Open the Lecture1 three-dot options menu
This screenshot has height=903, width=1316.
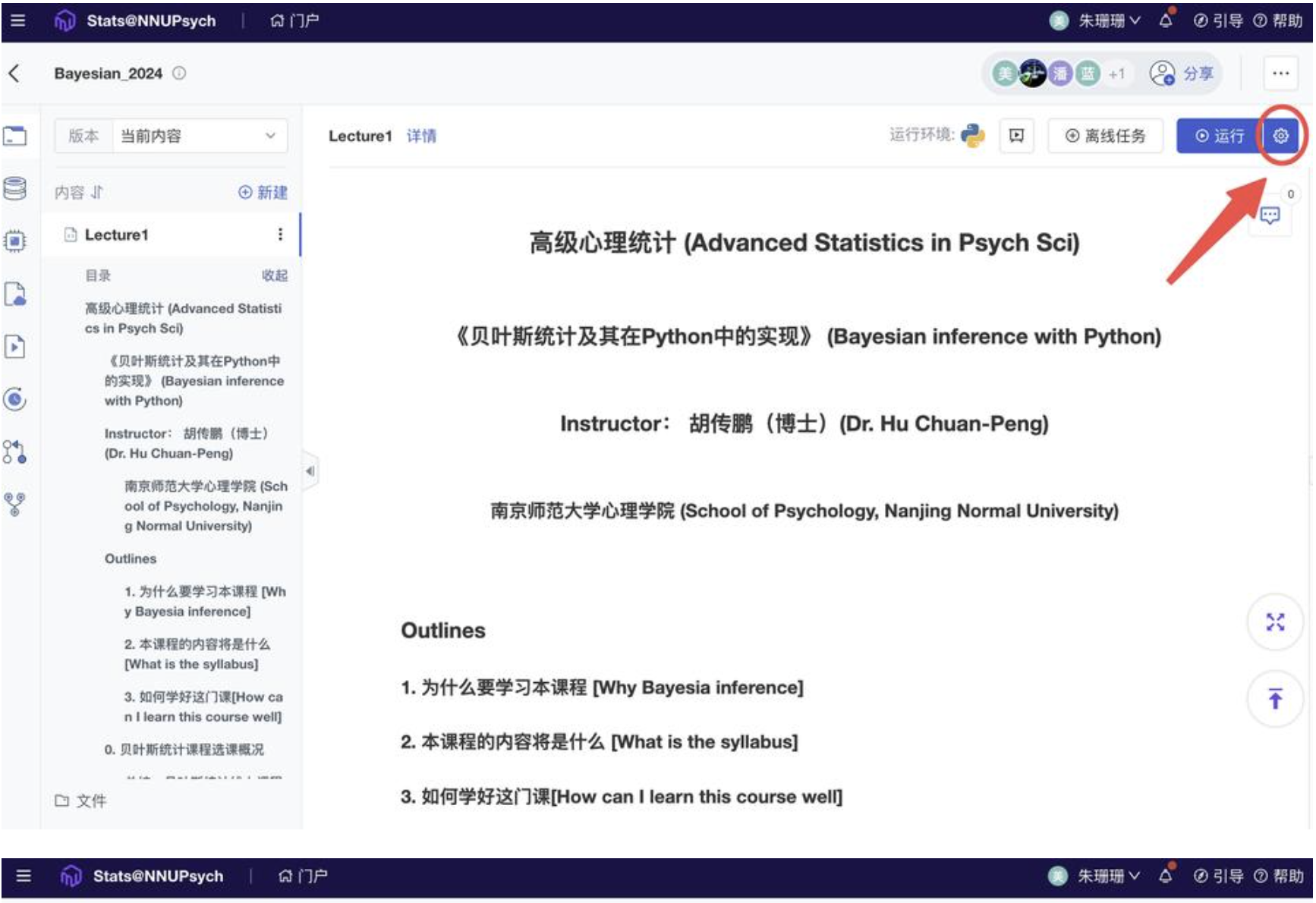pyautogui.click(x=280, y=234)
